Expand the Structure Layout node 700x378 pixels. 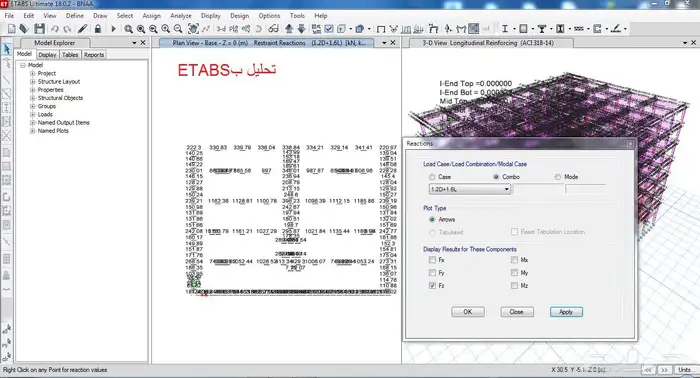click(32, 82)
